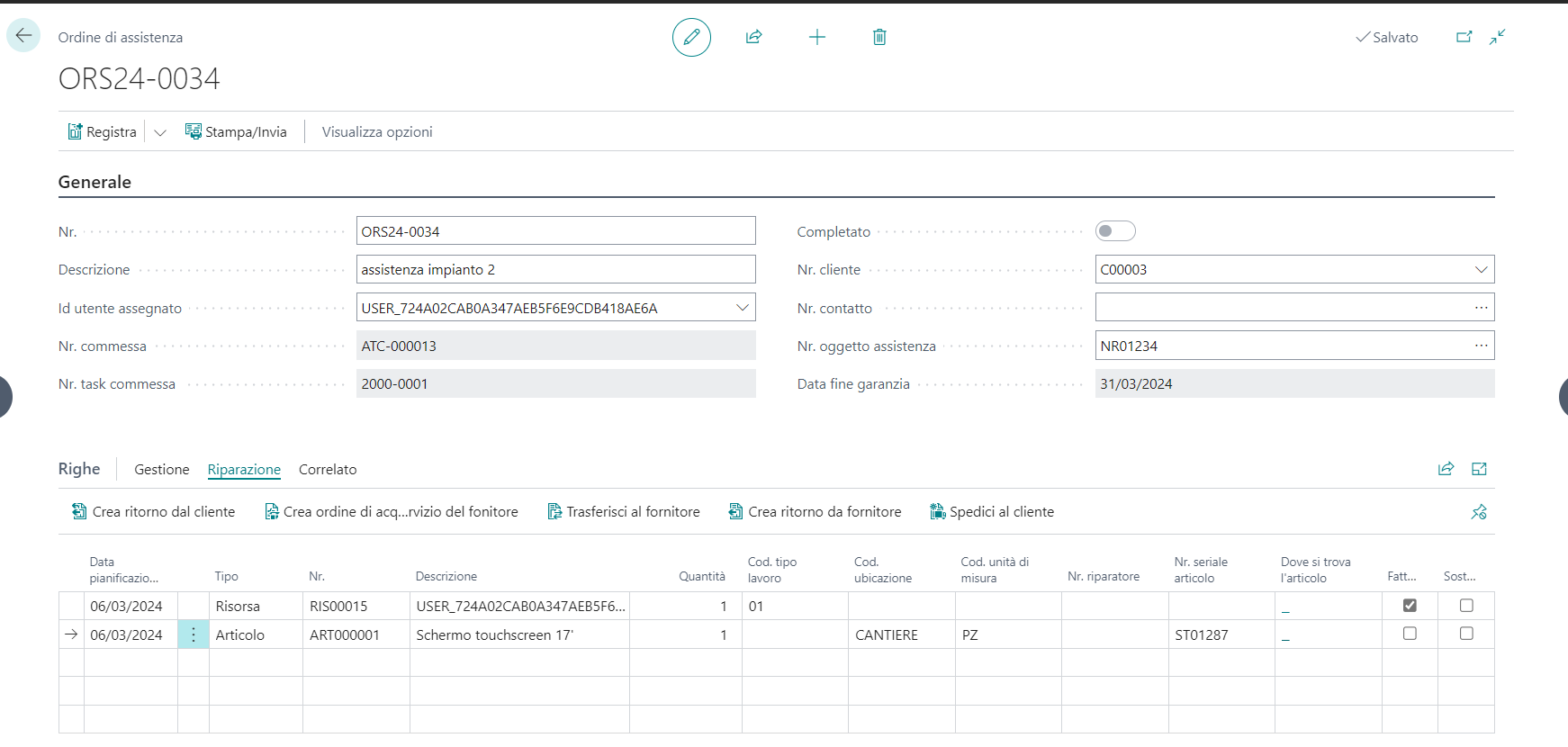Click the Registra icon
This screenshot has width=1568, height=747.
click(75, 131)
